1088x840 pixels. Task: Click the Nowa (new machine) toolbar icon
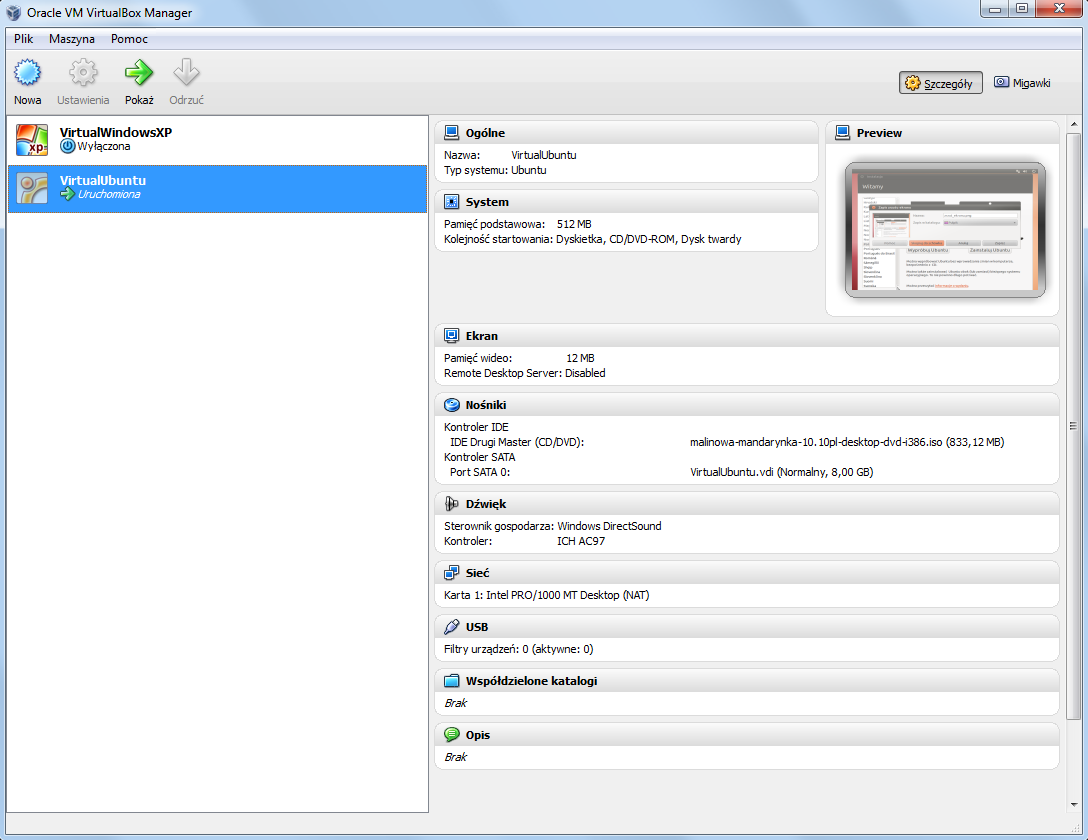click(x=28, y=72)
